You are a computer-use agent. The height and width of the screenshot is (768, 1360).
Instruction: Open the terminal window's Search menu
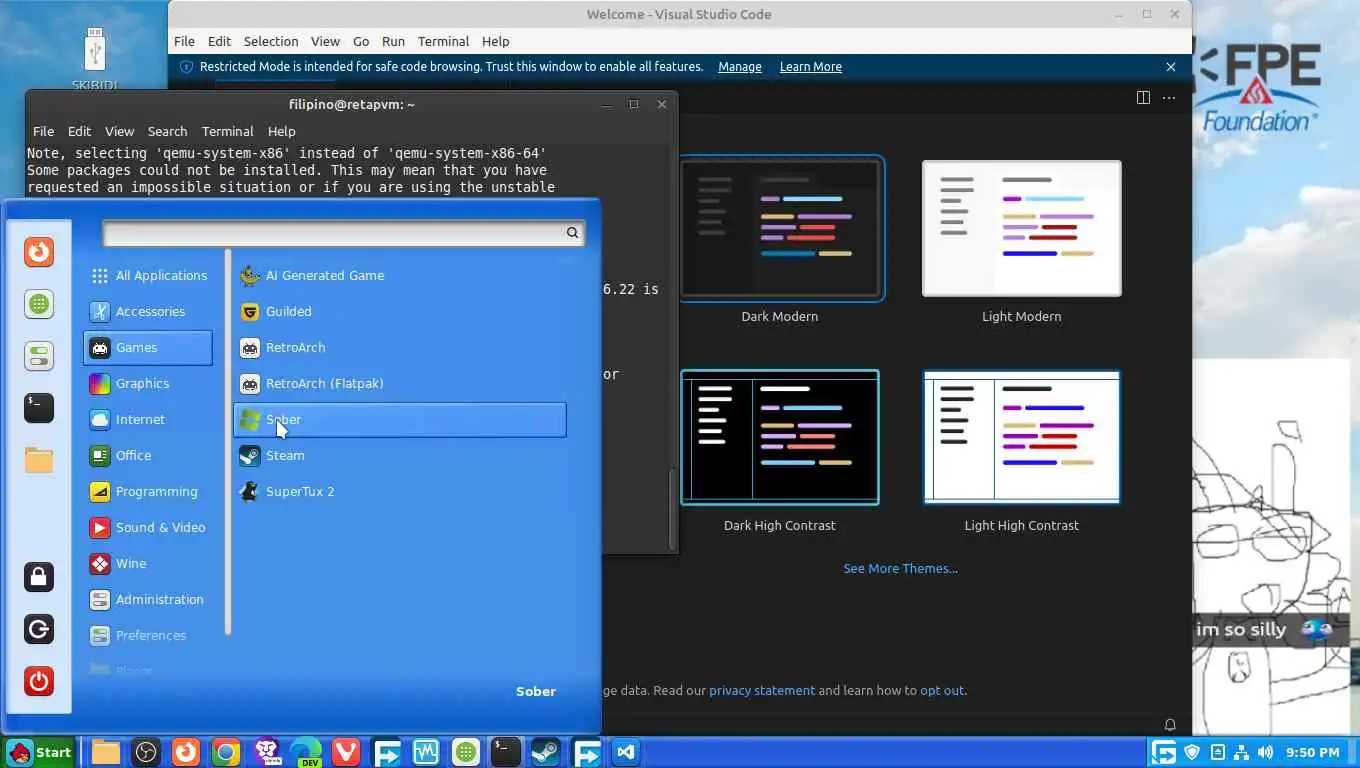coord(167,132)
